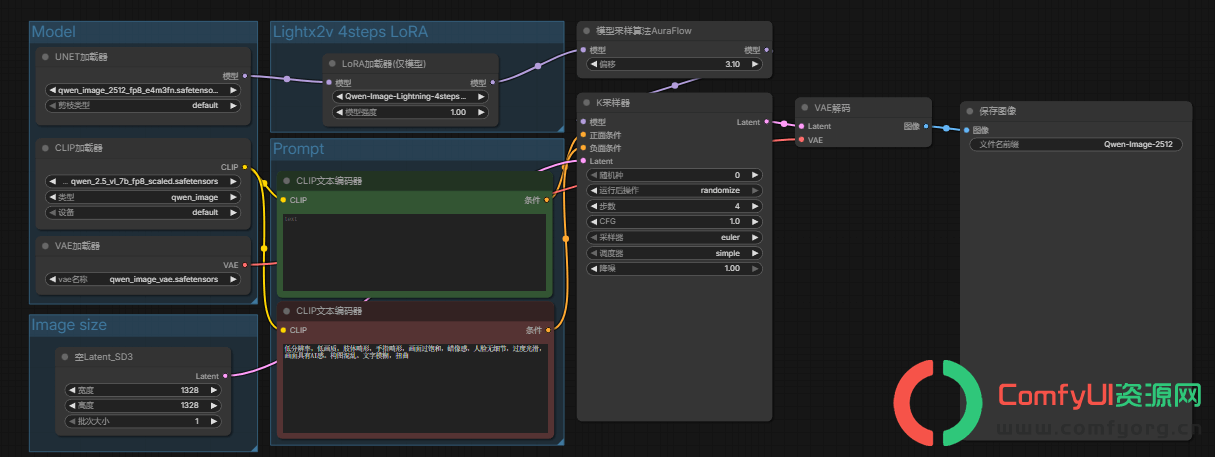Viewport: 1215px width, 457px height.
Task: Increase 宽度 with its right arrow
Action: coord(215,391)
